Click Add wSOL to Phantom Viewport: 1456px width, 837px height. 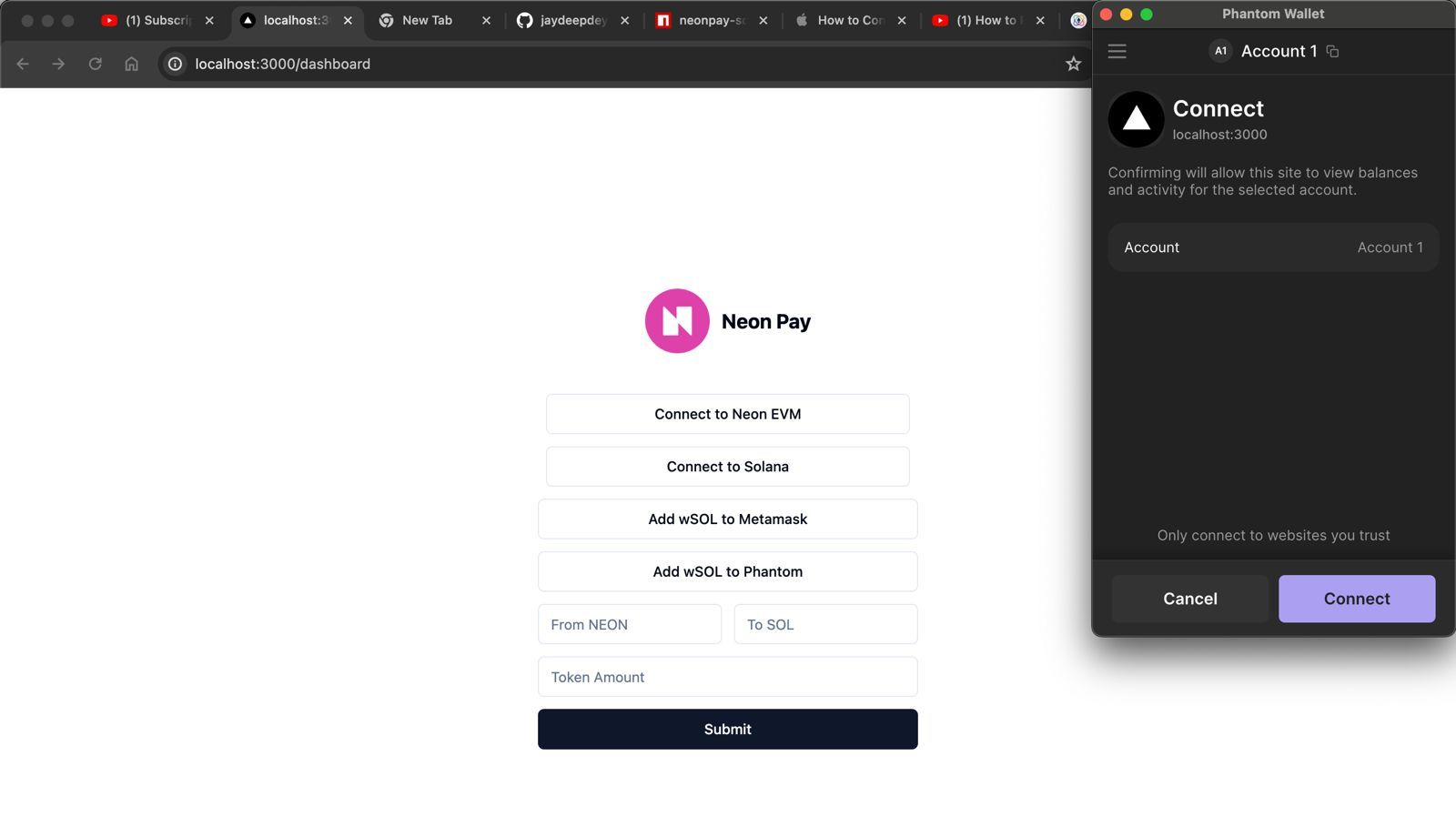[728, 572]
